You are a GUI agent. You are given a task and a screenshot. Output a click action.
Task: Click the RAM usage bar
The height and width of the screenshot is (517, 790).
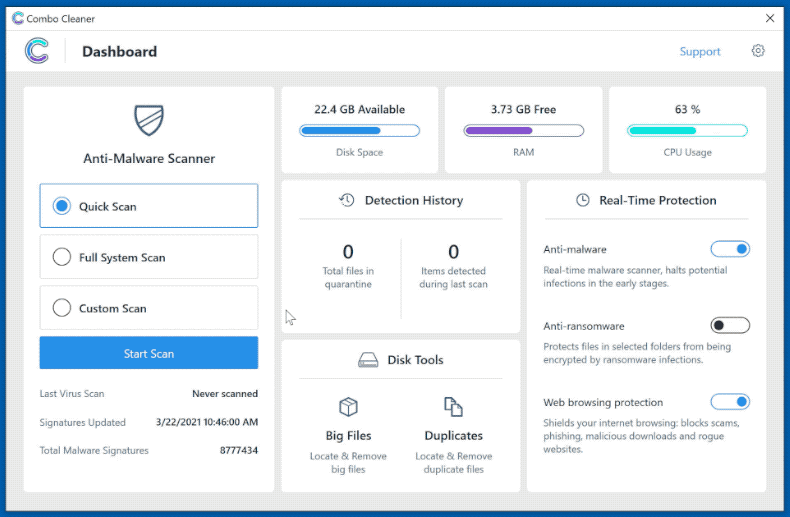coord(523,131)
